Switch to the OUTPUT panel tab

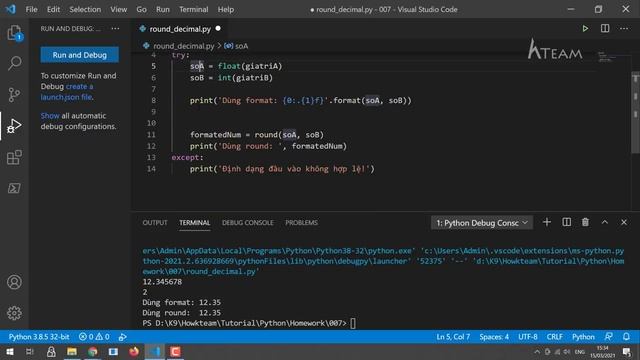155,222
